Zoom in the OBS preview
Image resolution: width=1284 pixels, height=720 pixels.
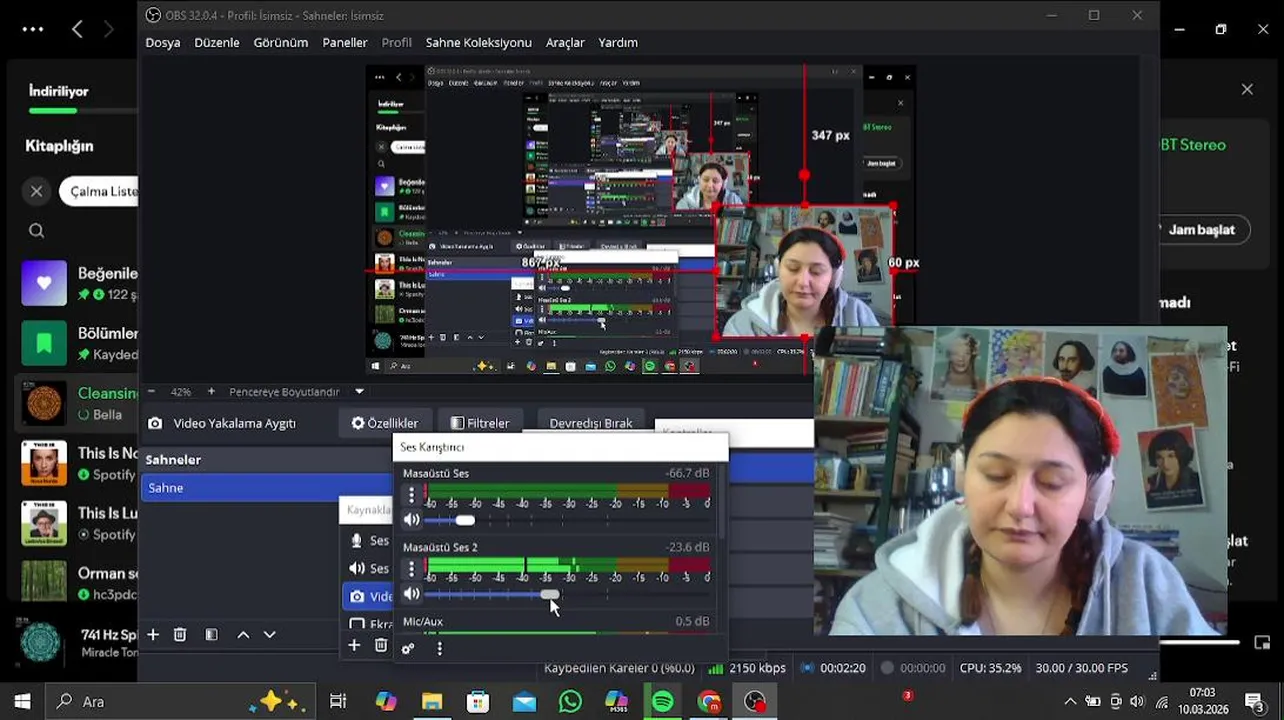(x=211, y=392)
